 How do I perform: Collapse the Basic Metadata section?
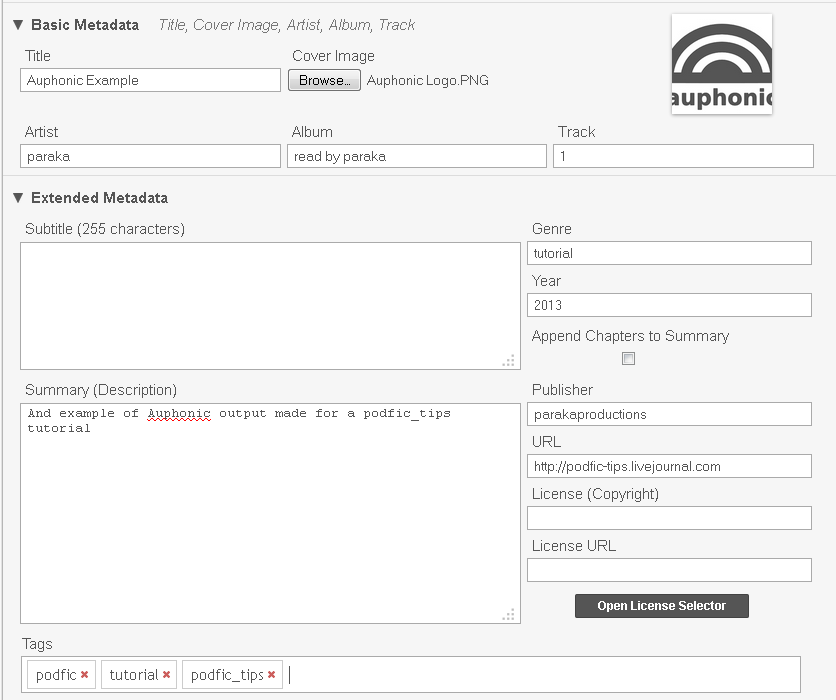point(18,24)
